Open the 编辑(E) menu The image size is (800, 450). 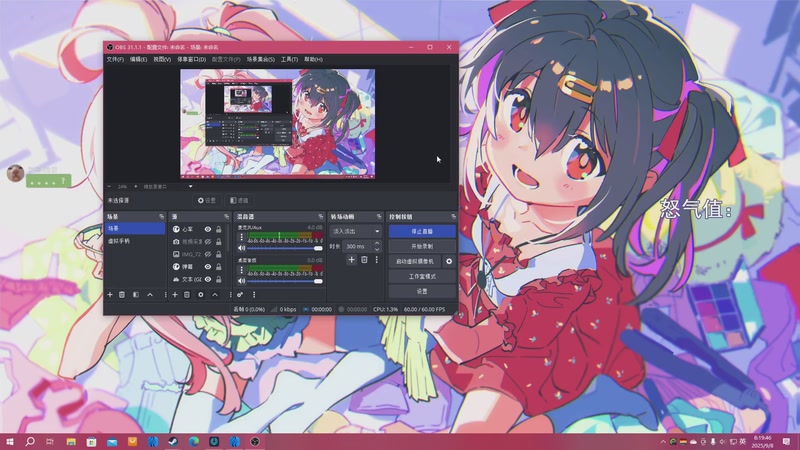pos(138,60)
